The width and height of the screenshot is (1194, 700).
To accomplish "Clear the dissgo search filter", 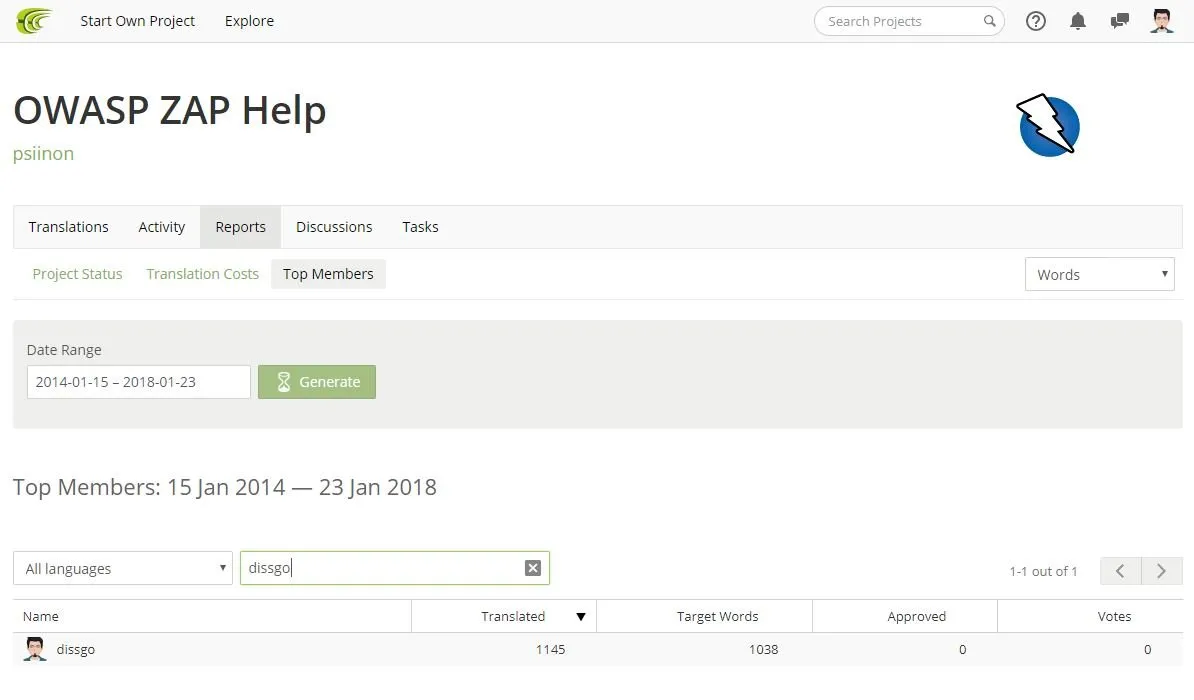I will click(x=533, y=568).
